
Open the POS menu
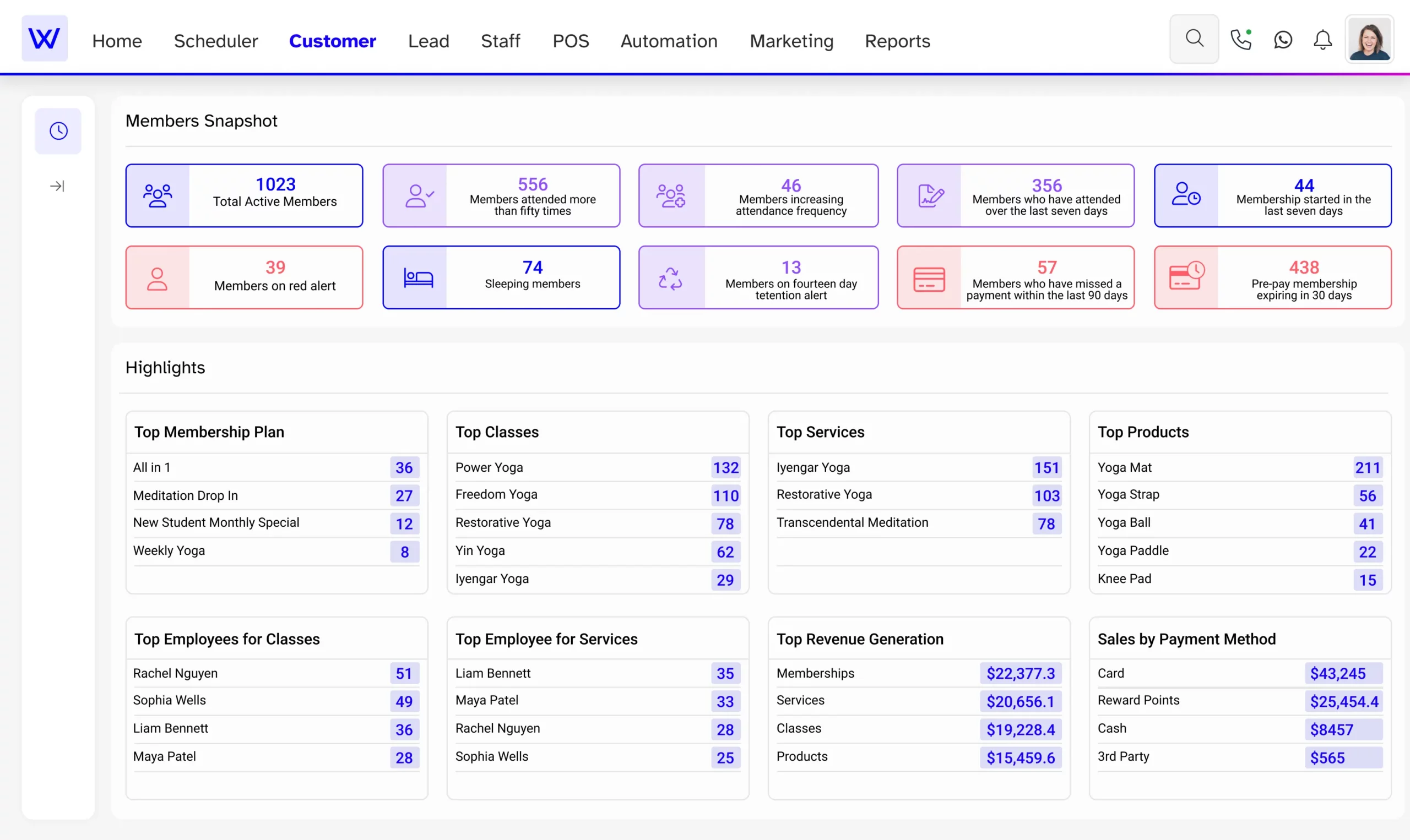(x=571, y=41)
